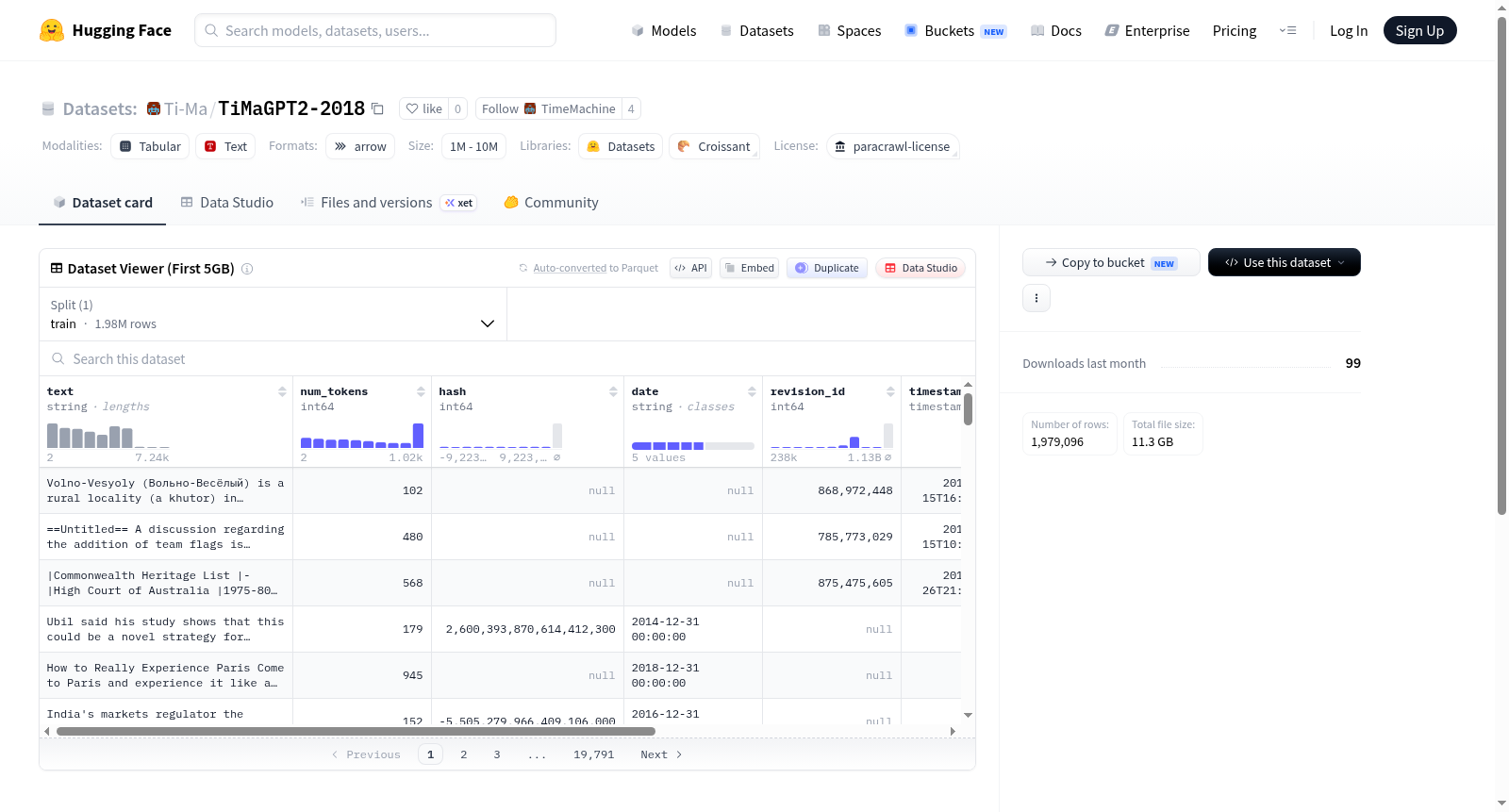Switch to the Dataset card tab
This screenshot has height=812, width=1509.
(103, 202)
